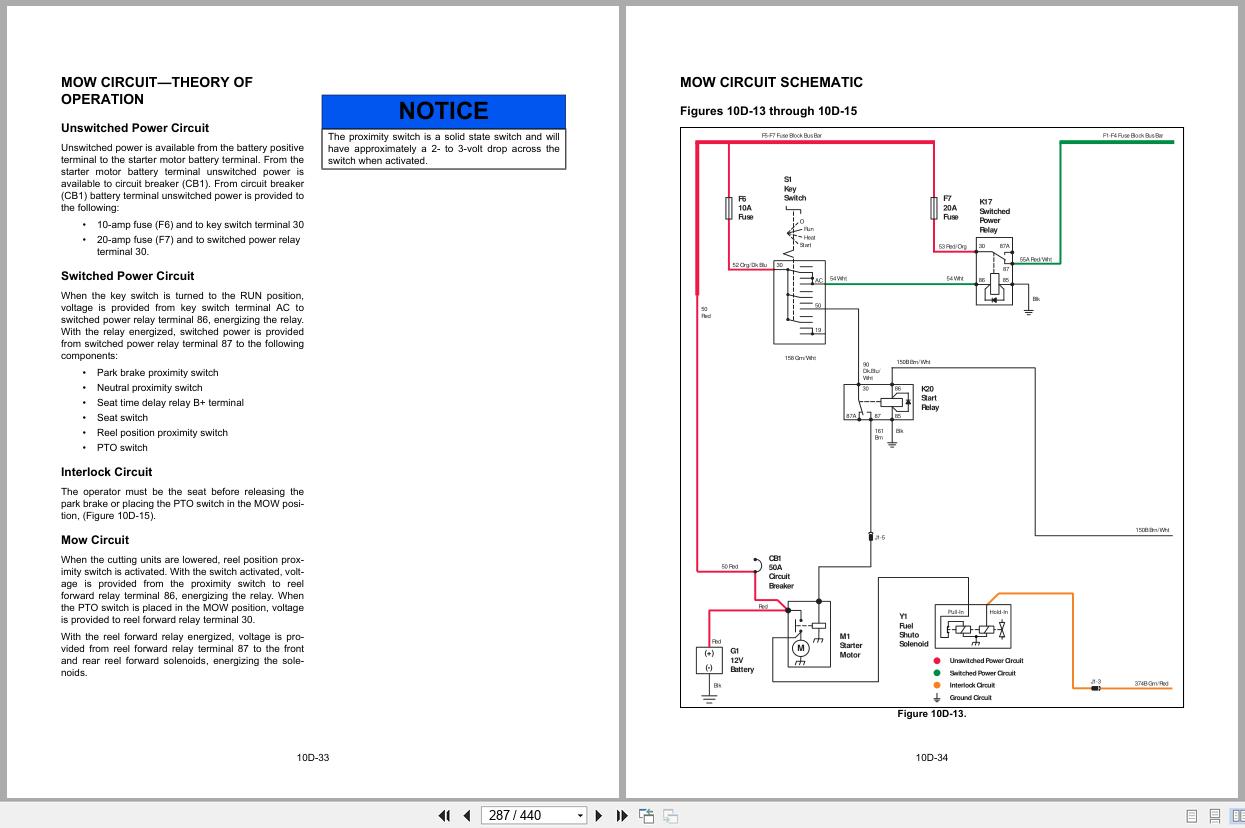Click the MOW CIRCUIT—THEORY OF OPERATION title
1245x828 pixels.
(157, 91)
